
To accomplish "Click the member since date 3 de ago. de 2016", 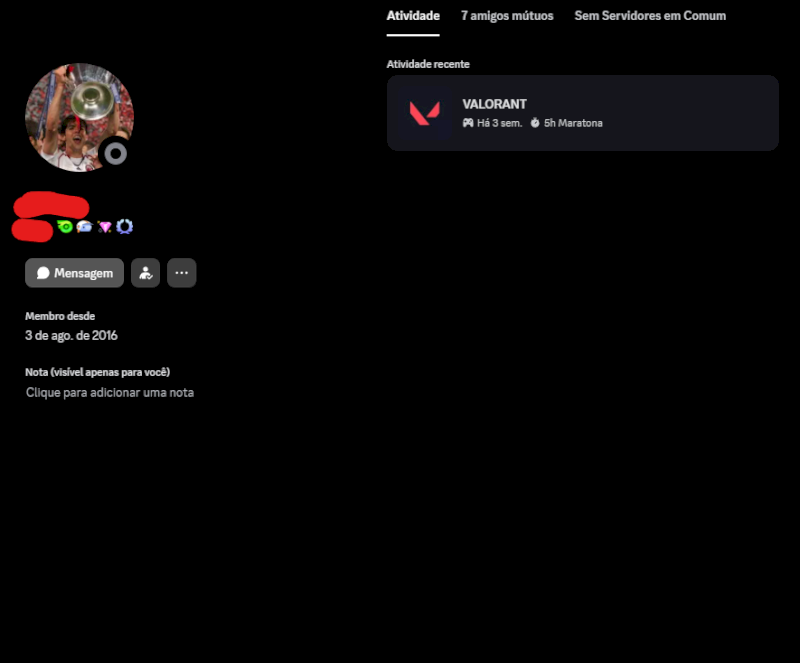I will coord(71,335).
